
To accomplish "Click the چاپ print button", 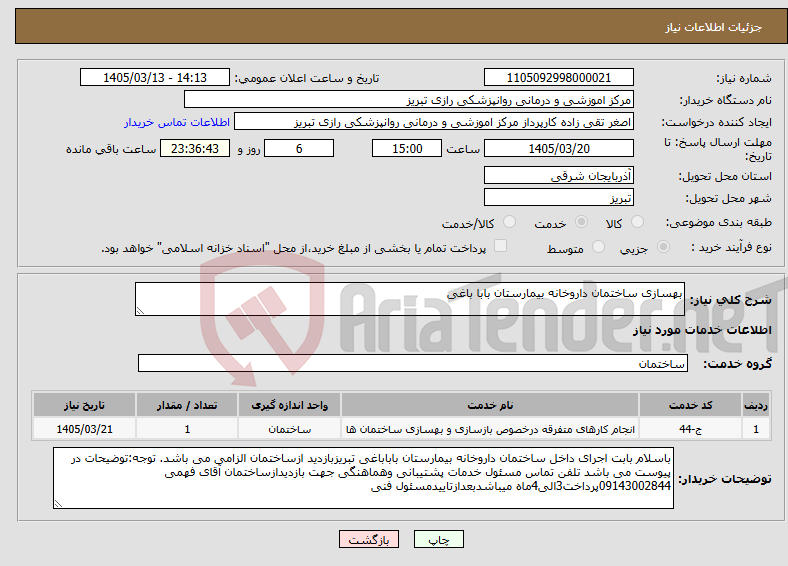I will click(439, 539).
